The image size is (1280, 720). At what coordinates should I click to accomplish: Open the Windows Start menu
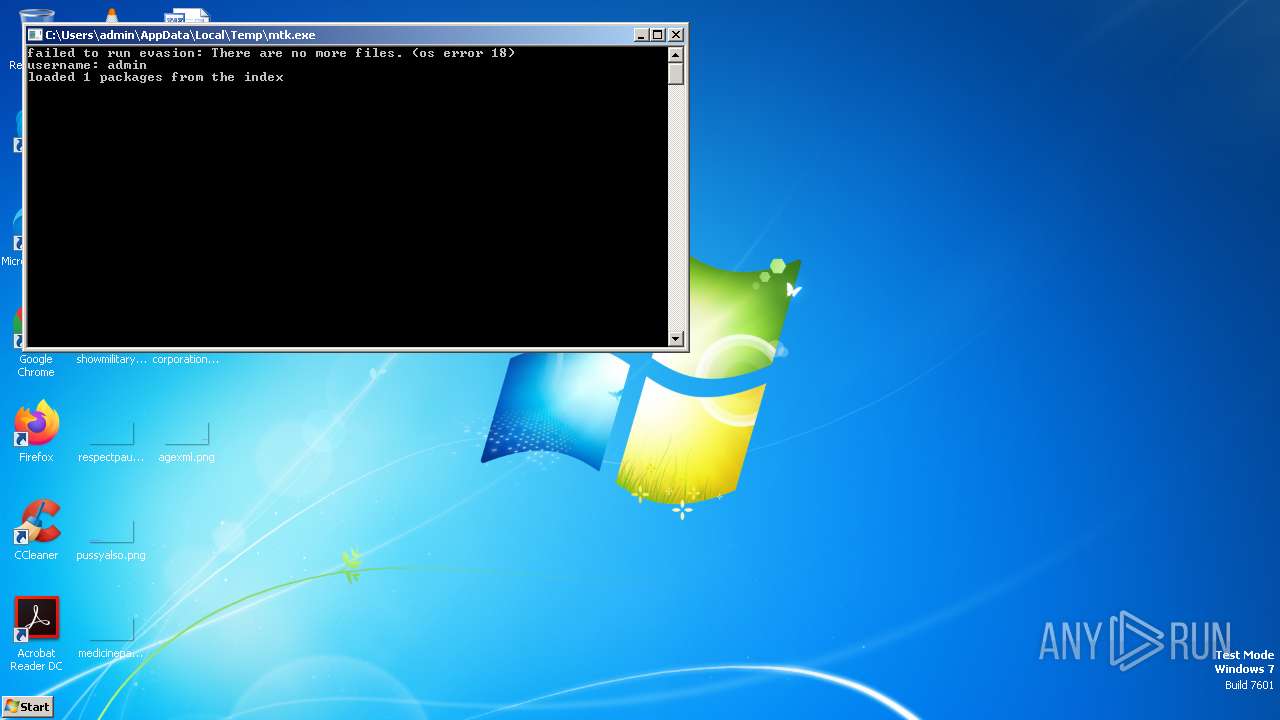(27, 706)
